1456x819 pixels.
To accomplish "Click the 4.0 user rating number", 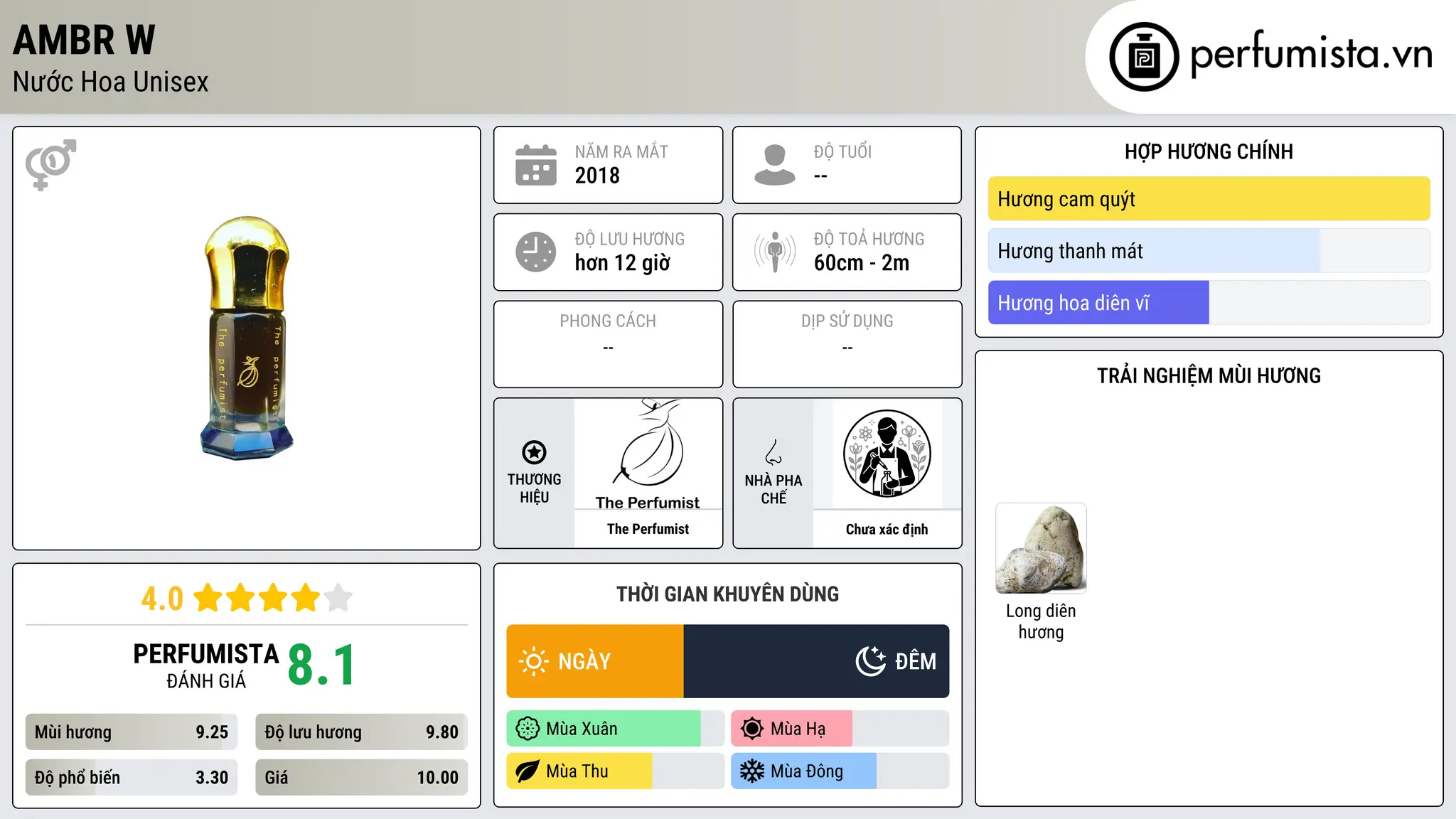I will click(162, 599).
